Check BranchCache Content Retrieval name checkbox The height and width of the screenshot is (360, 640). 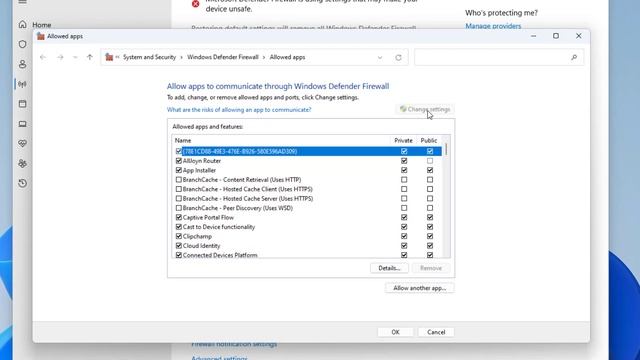[178, 180]
